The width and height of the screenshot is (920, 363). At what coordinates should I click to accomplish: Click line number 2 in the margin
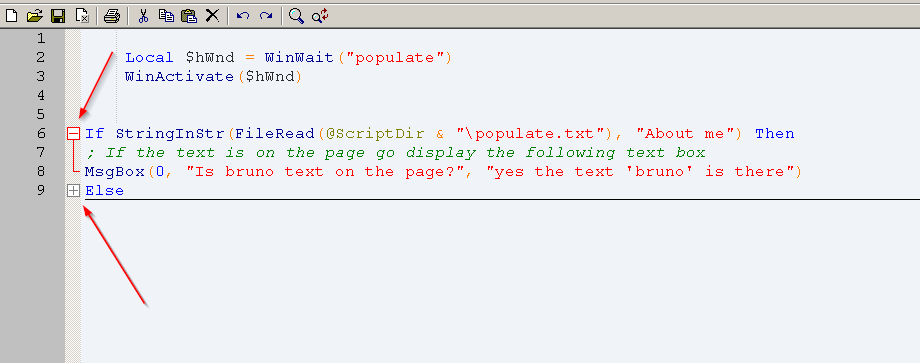[x=40, y=57]
